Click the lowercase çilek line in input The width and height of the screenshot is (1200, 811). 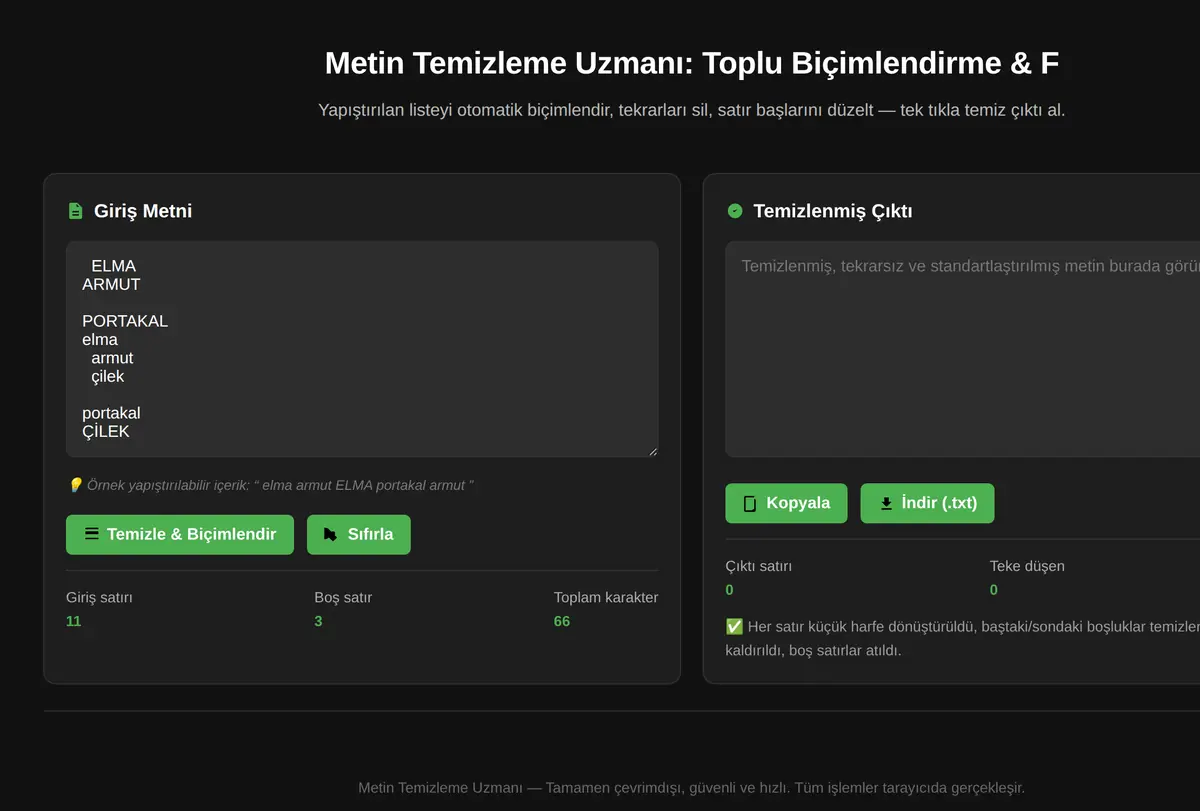pos(108,377)
